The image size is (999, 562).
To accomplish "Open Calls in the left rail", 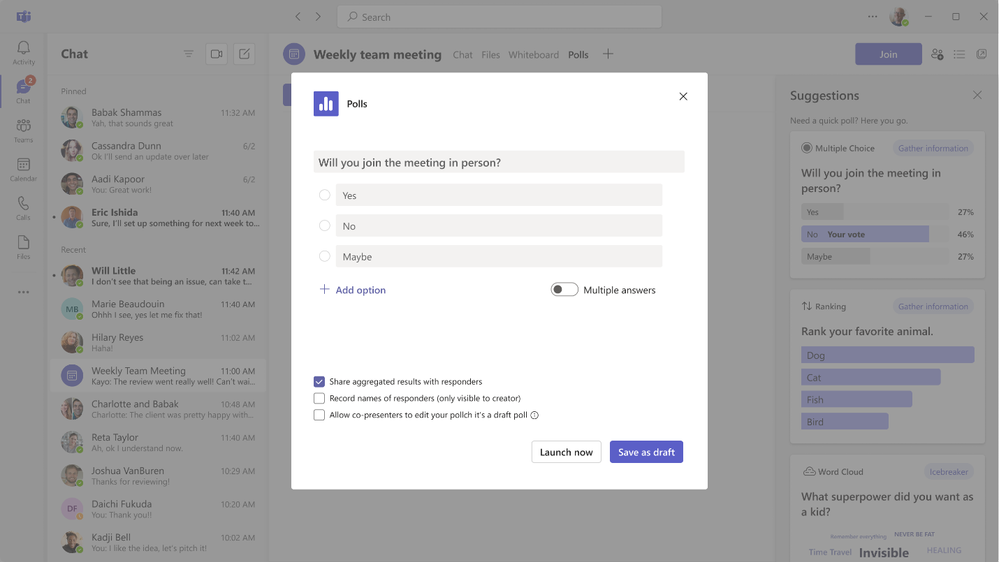I will coord(24,208).
